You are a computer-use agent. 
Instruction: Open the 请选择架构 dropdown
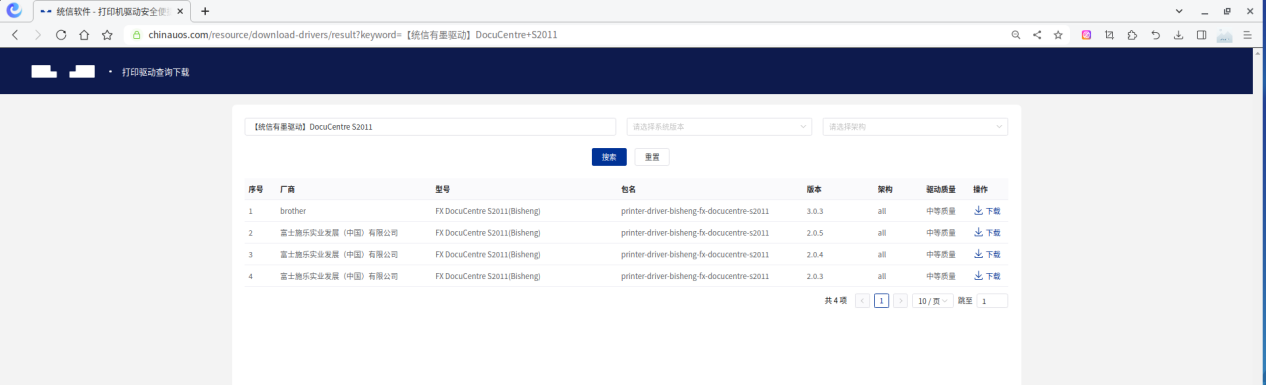pyautogui.click(x=915, y=127)
